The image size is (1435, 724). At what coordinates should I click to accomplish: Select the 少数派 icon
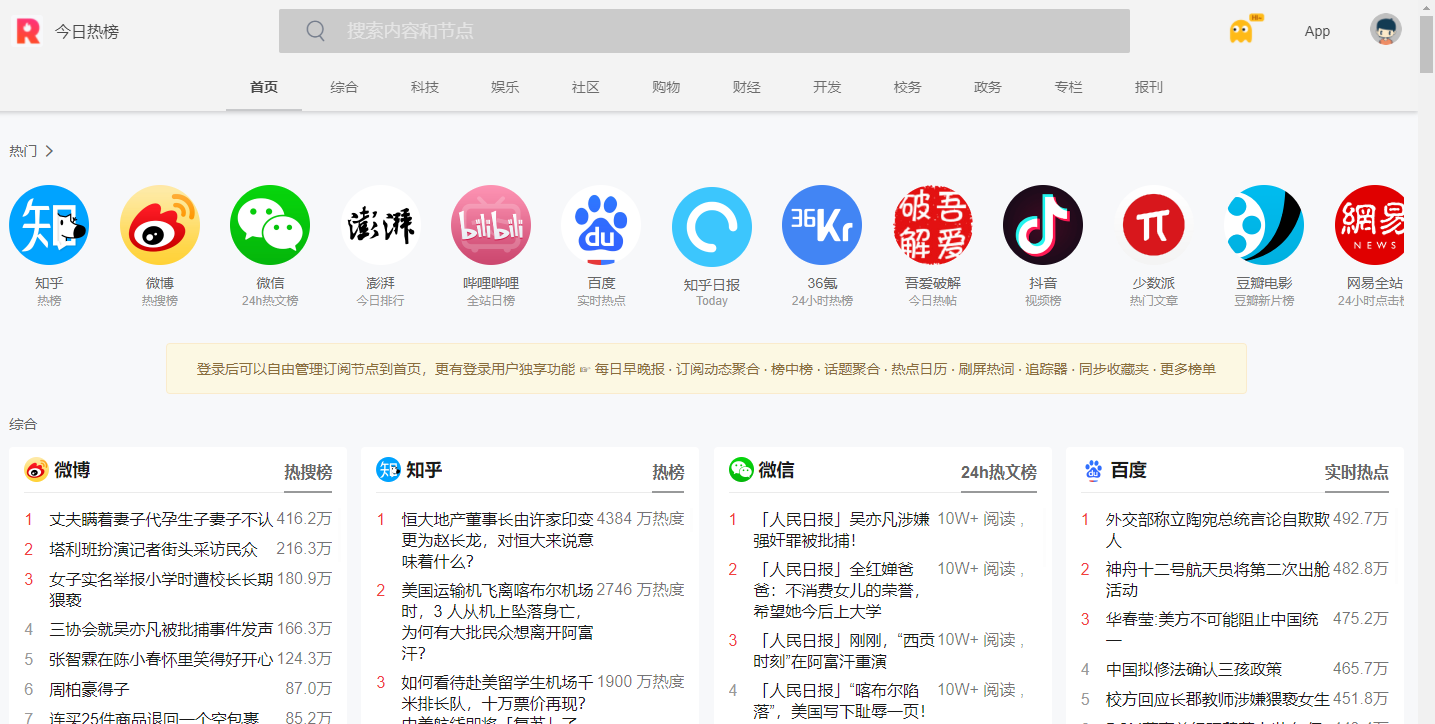pyautogui.click(x=1153, y=224)
